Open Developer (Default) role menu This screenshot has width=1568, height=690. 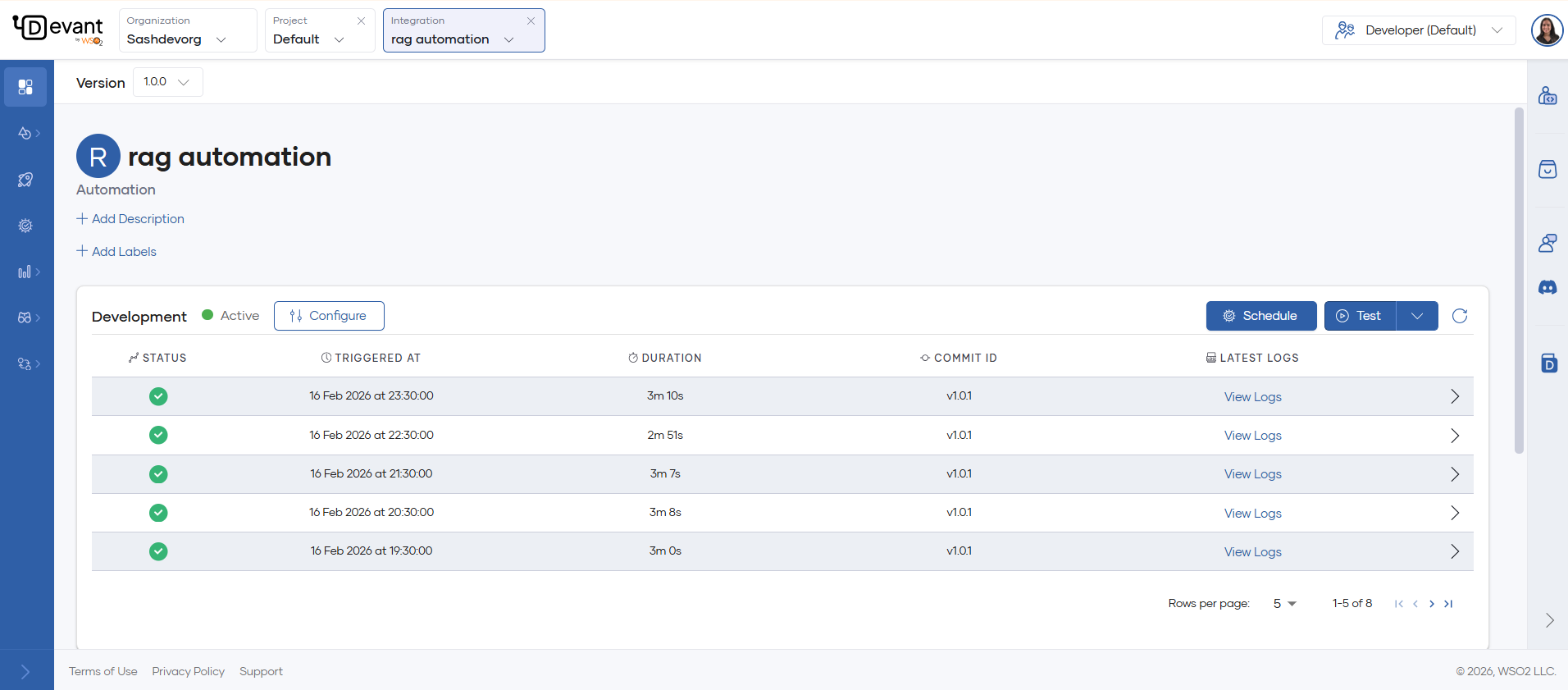click(1419, 30)
